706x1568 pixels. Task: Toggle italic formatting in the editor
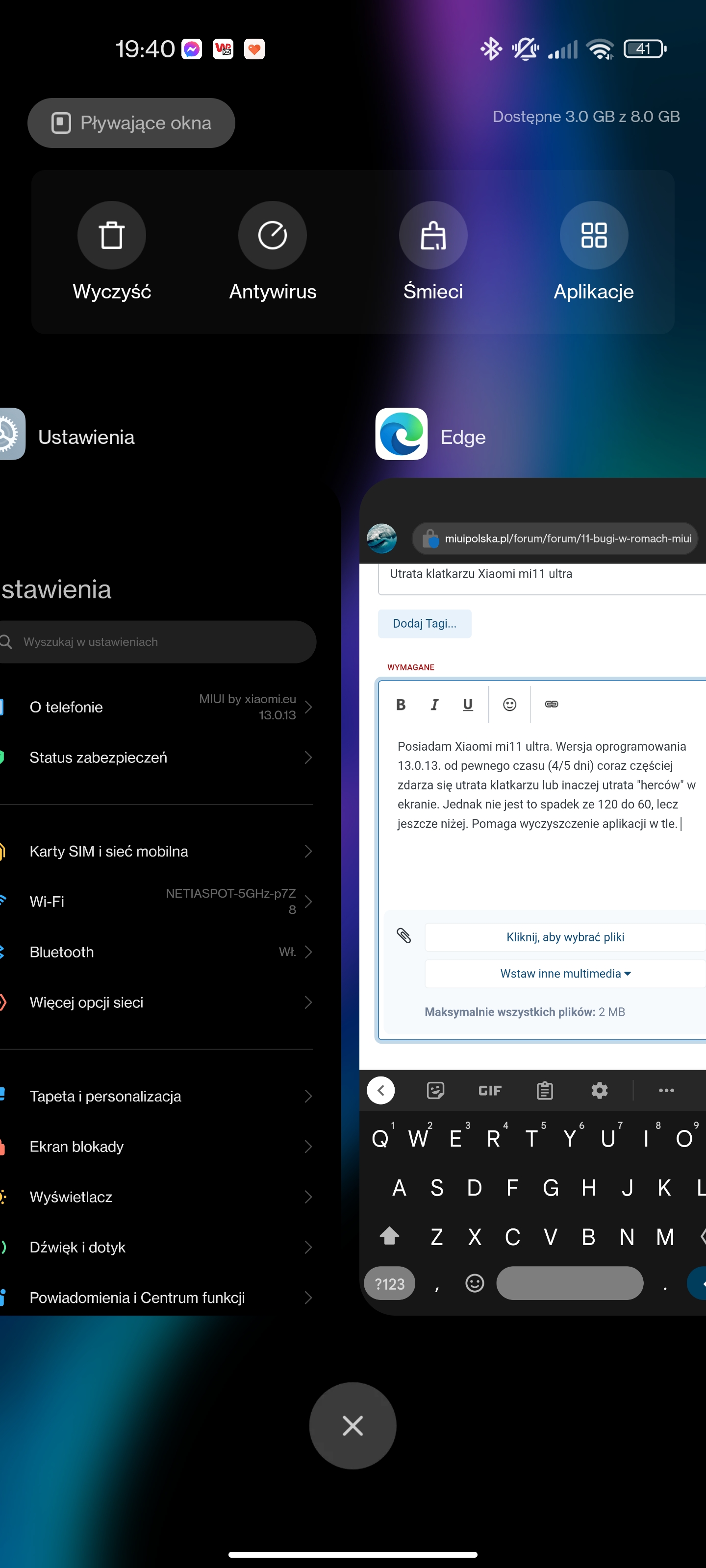click(x=434, y=704)
